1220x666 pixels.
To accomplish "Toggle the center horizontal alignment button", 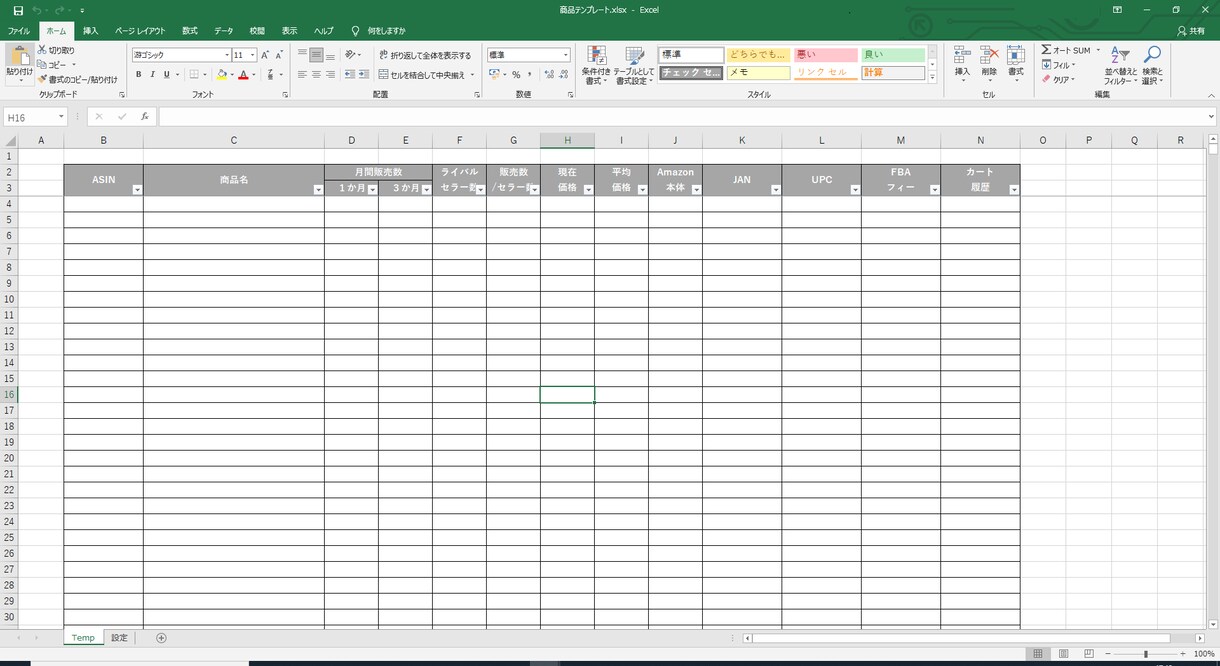I will point(316,74).
